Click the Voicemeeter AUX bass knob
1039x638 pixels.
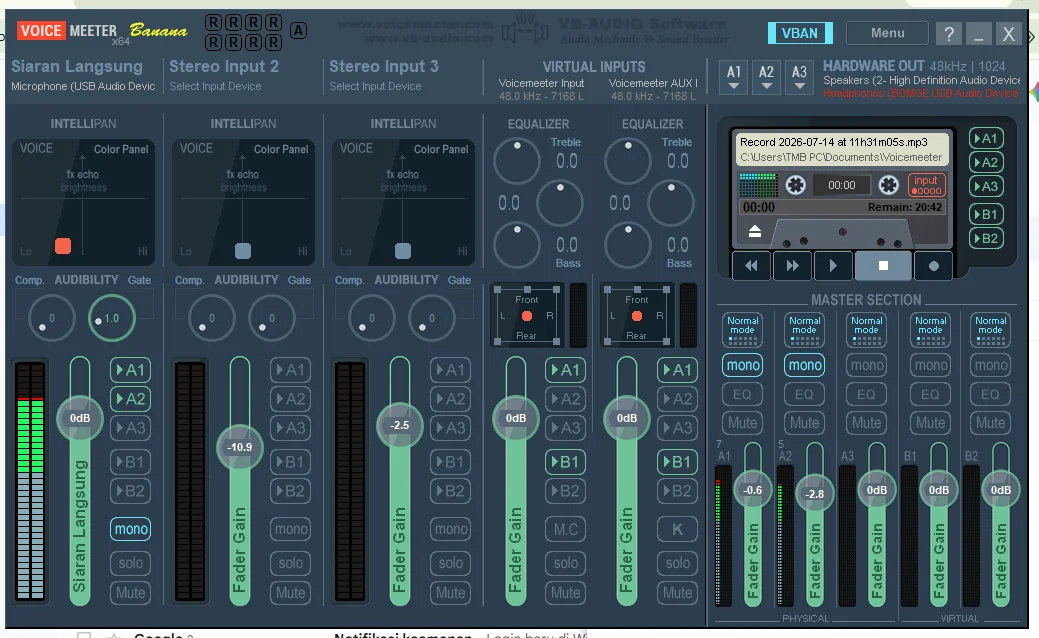tap(628, 244)
